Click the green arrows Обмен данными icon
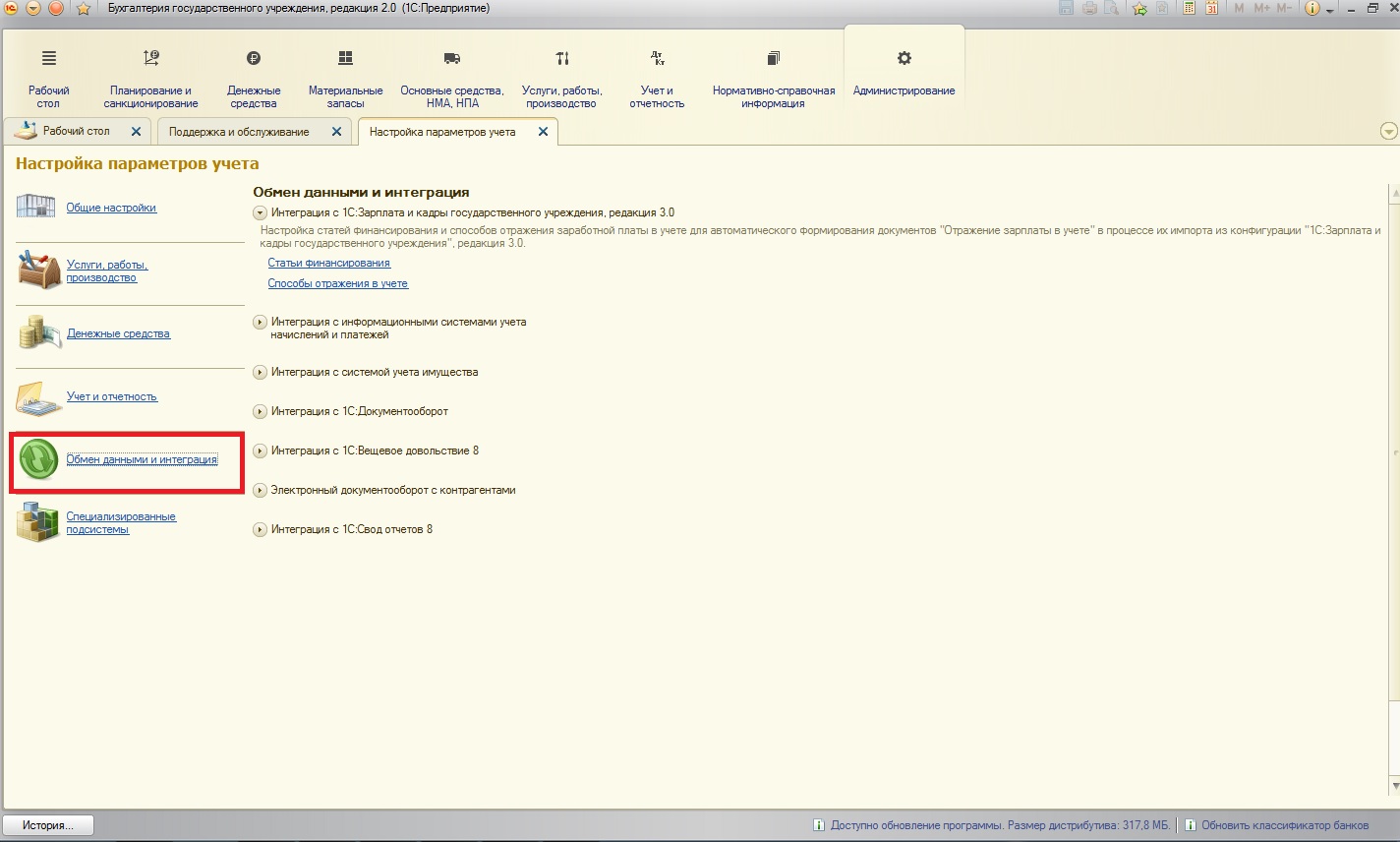The height and width of the screenshot is (842, 1400). tap(39, 459)
